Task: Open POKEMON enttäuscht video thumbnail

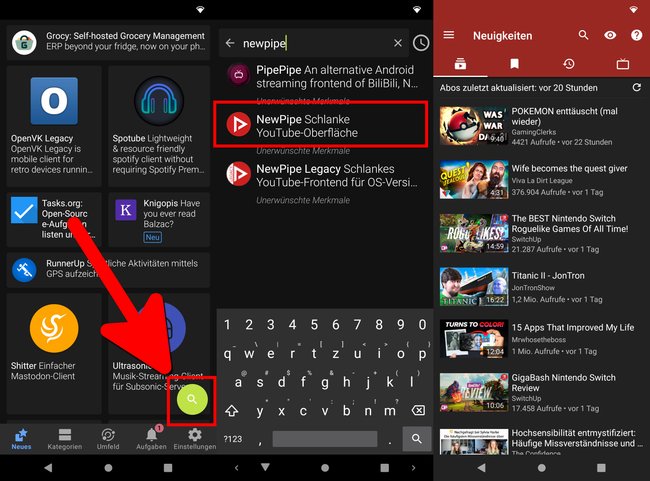Action: click(x=474, y=126)
